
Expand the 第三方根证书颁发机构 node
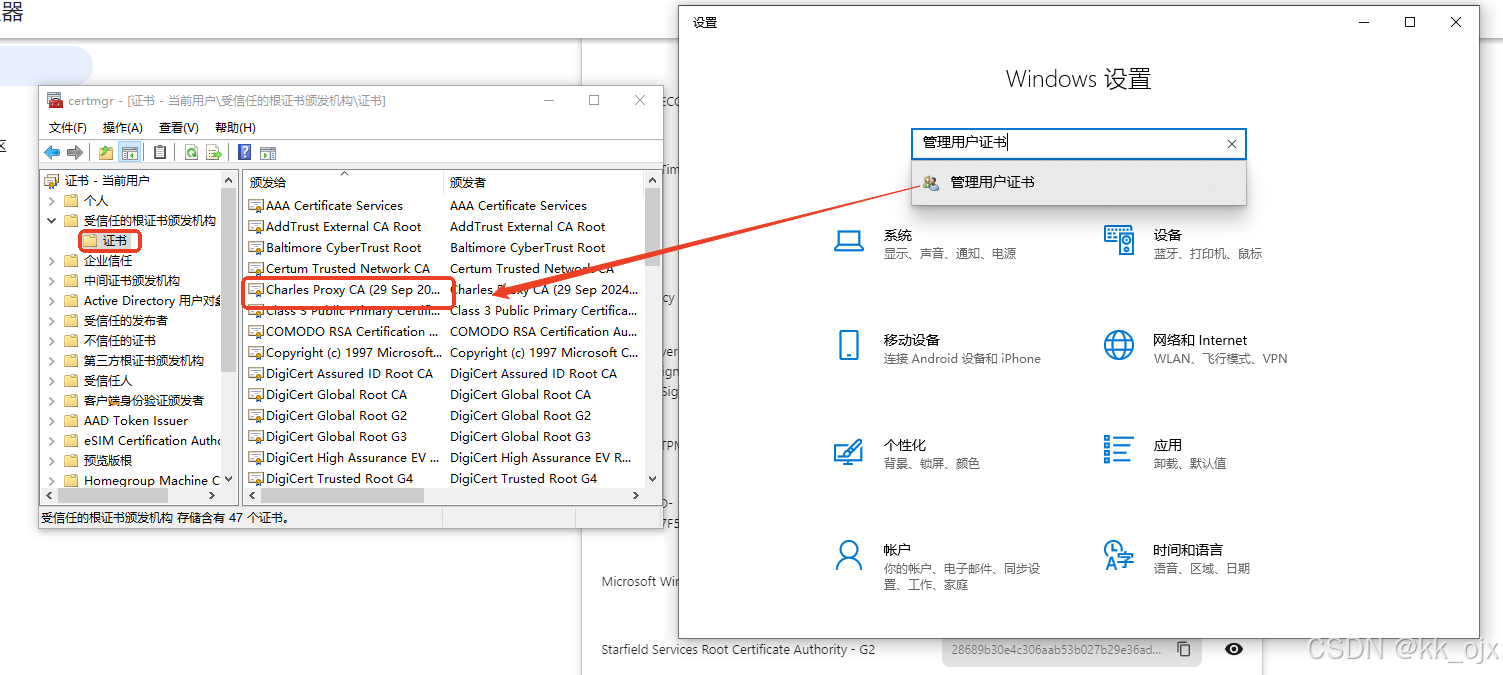tap(52, 360)
